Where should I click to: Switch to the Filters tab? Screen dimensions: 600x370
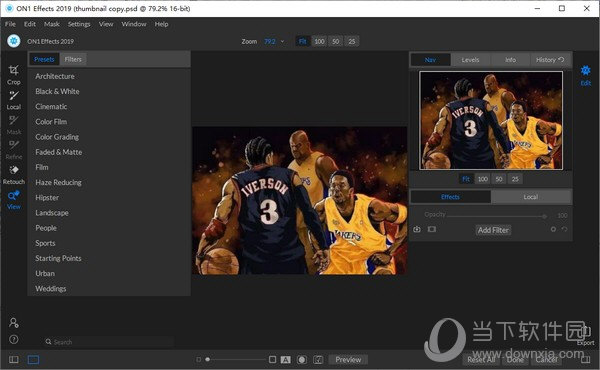click(73, 59)
